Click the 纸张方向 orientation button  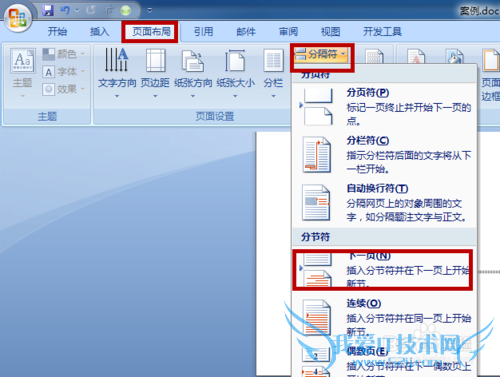click(x=193, y=73)
